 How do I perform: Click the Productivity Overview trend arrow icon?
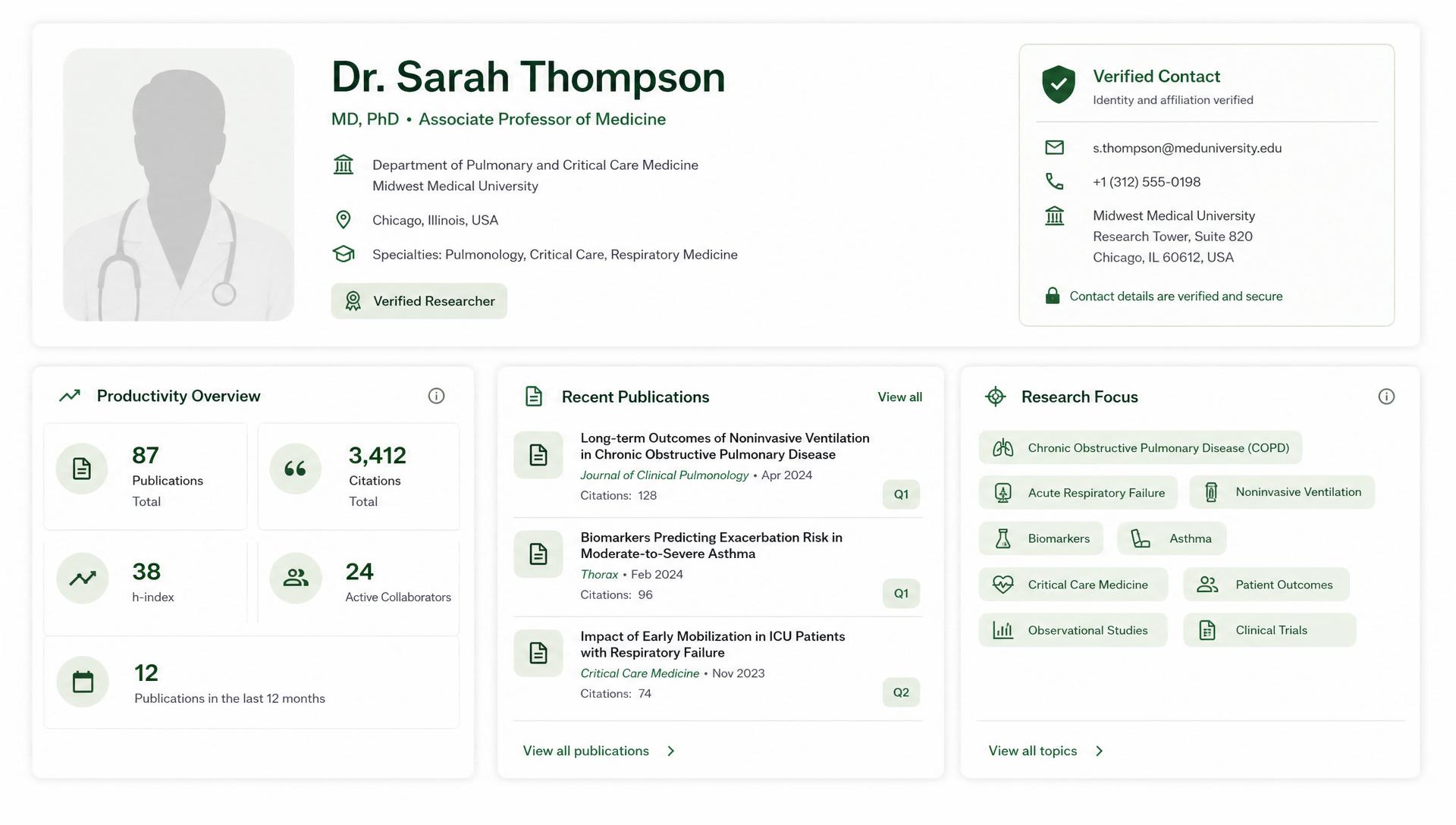point(70,395)
